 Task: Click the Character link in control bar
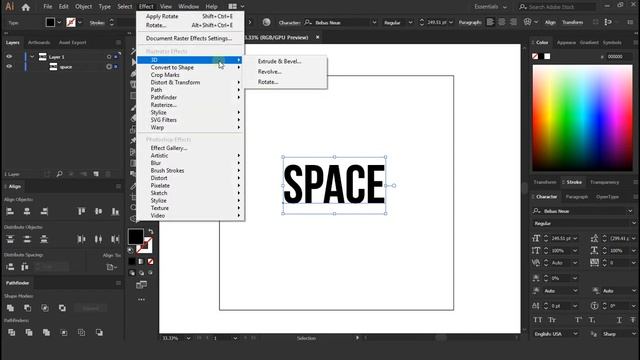tap(289, 22)
